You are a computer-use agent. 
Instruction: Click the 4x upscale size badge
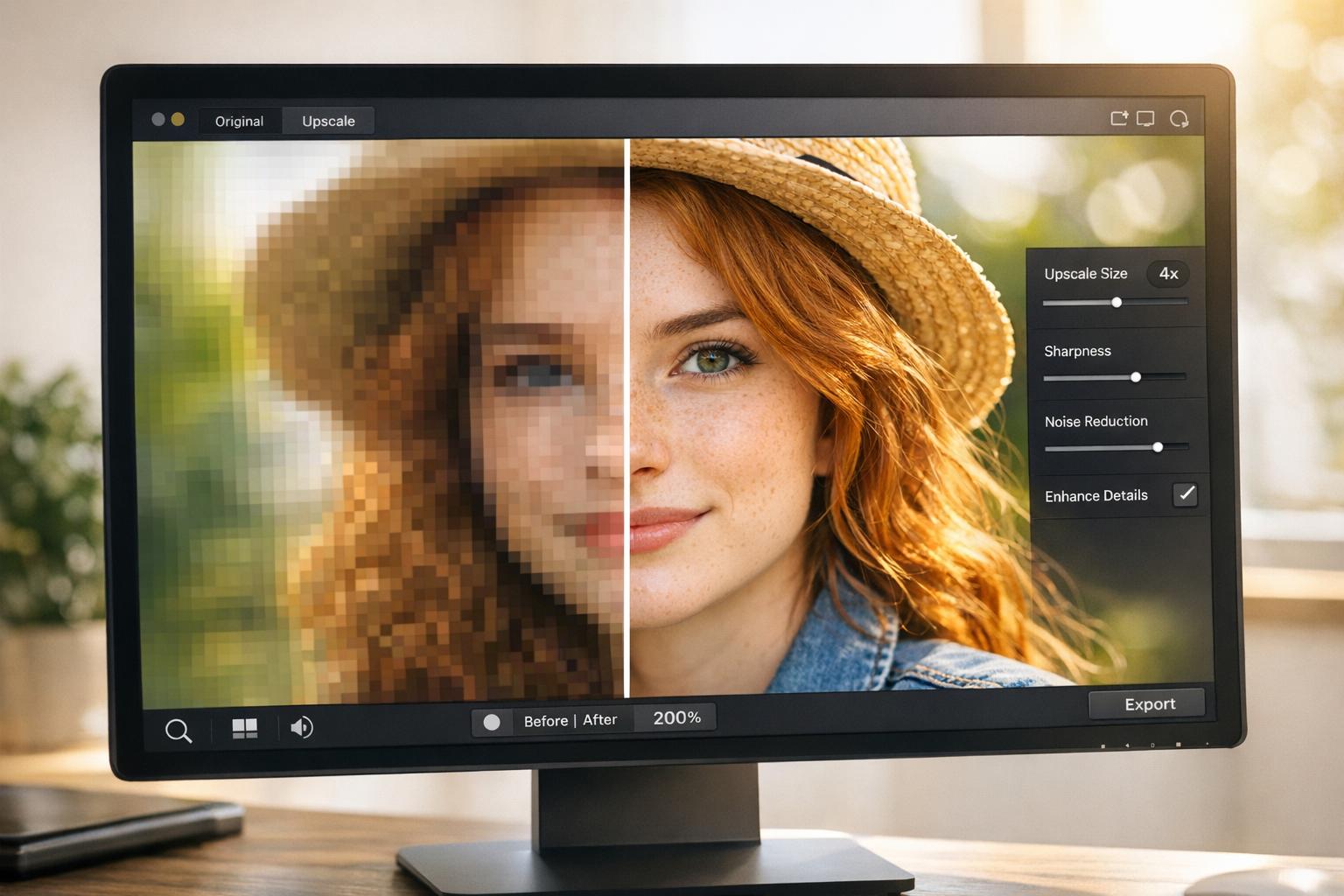1168,274
